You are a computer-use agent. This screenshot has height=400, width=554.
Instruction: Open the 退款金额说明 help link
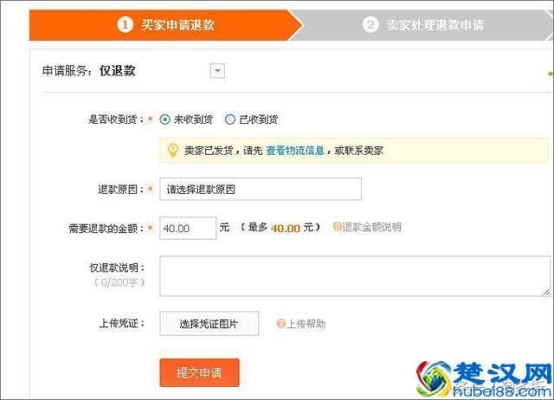[x=367, y=227]
